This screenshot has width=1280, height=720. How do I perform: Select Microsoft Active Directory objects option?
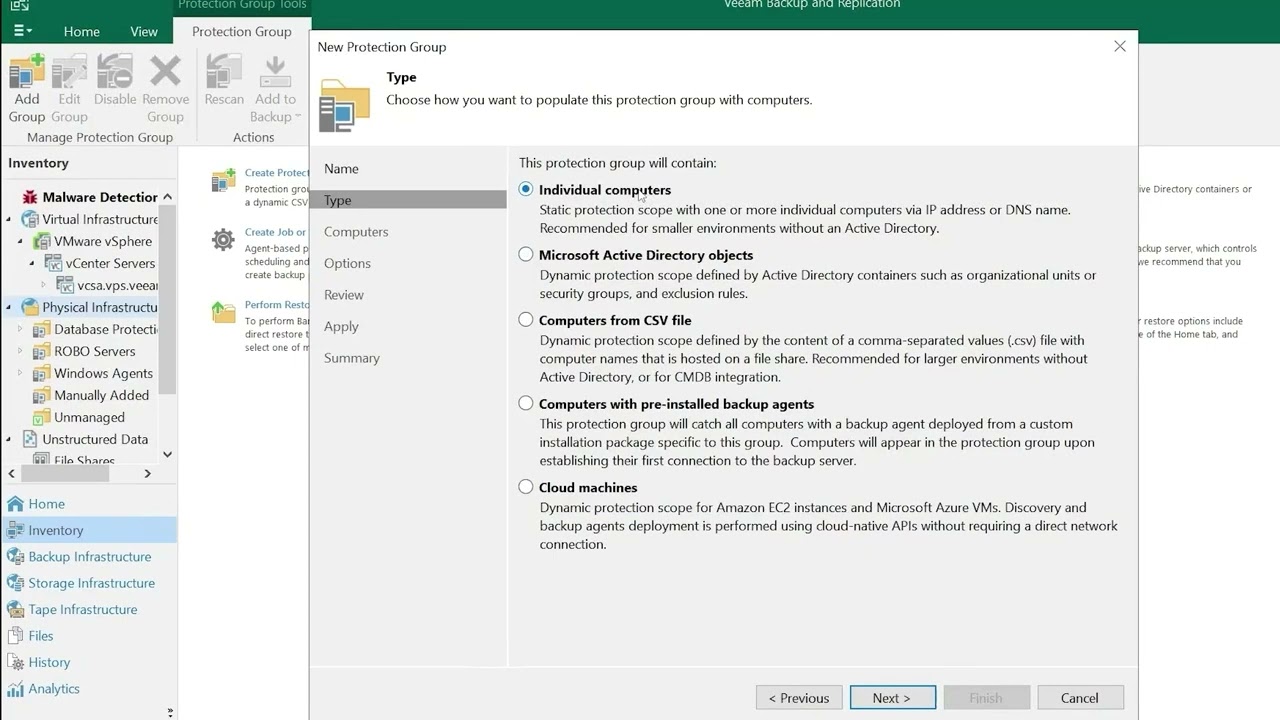(x=526, y=254)
